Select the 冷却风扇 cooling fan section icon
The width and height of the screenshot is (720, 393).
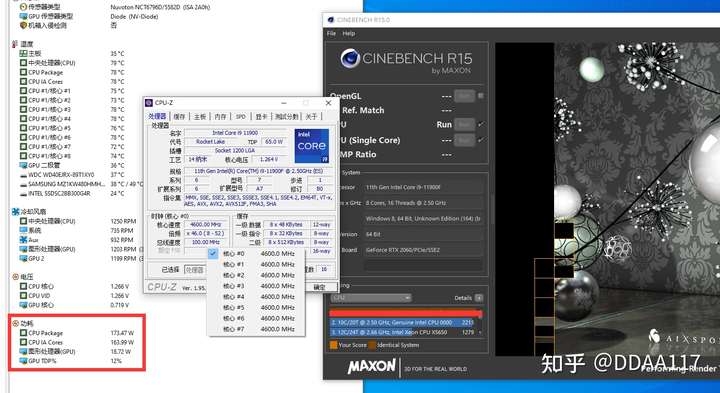click(x=15, y=212)
